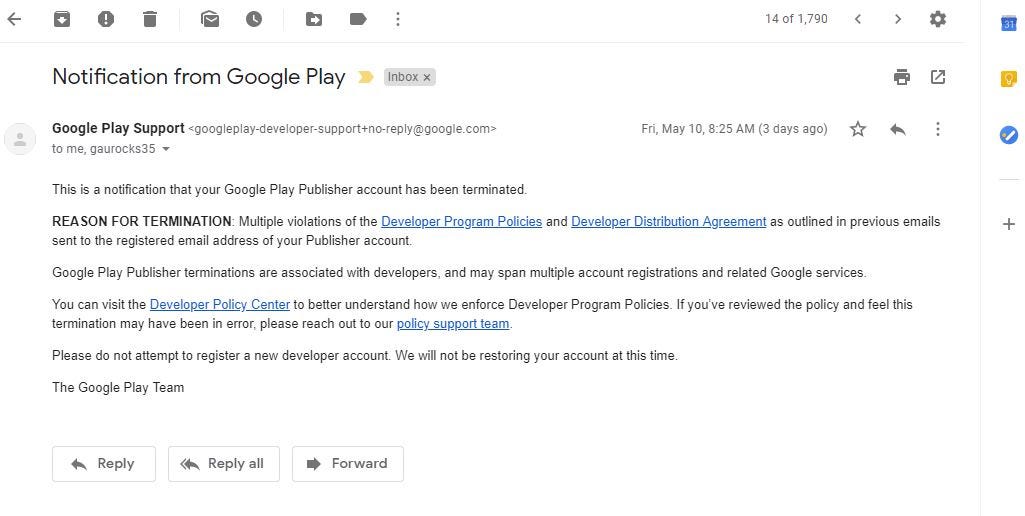The height and width of the screenshot is (516, 1025).
Task: Open the Move to folder icon
Action: 314,19
